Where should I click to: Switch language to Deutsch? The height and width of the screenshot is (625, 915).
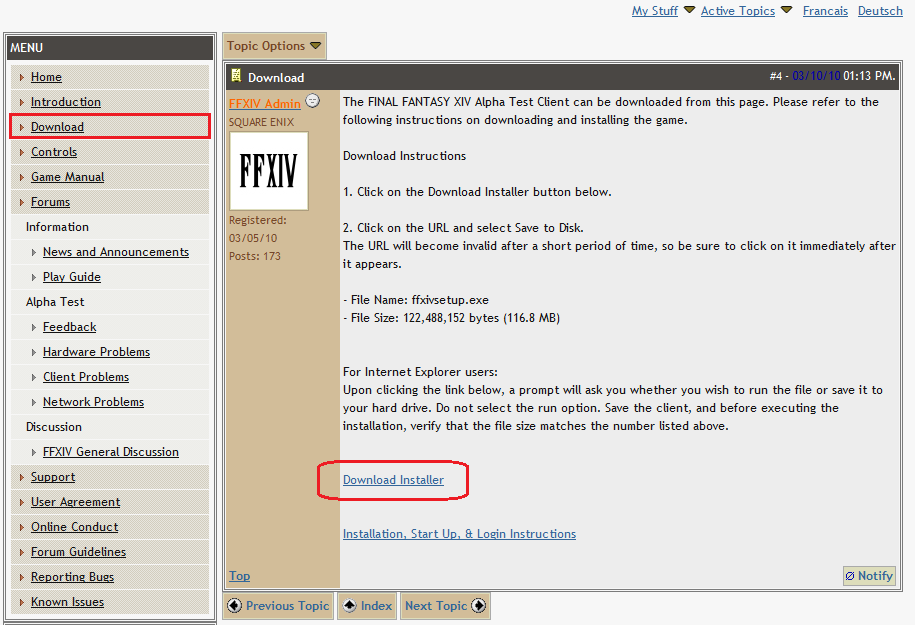point(880,11)
